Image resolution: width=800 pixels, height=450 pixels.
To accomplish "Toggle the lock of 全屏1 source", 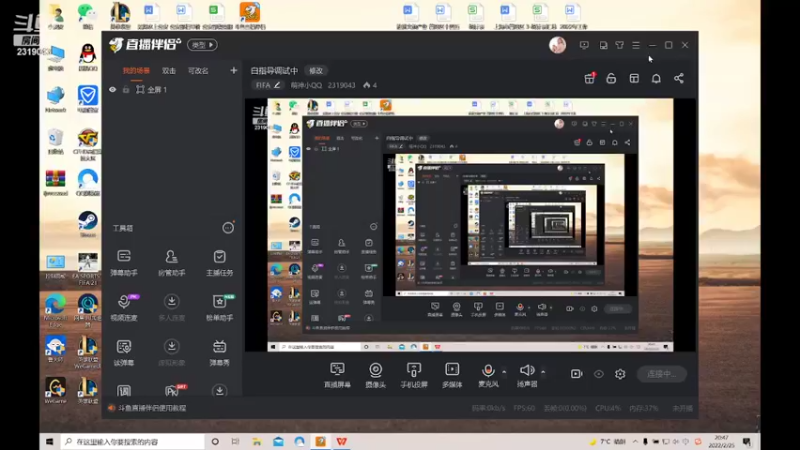I will (x=126, y=90).
